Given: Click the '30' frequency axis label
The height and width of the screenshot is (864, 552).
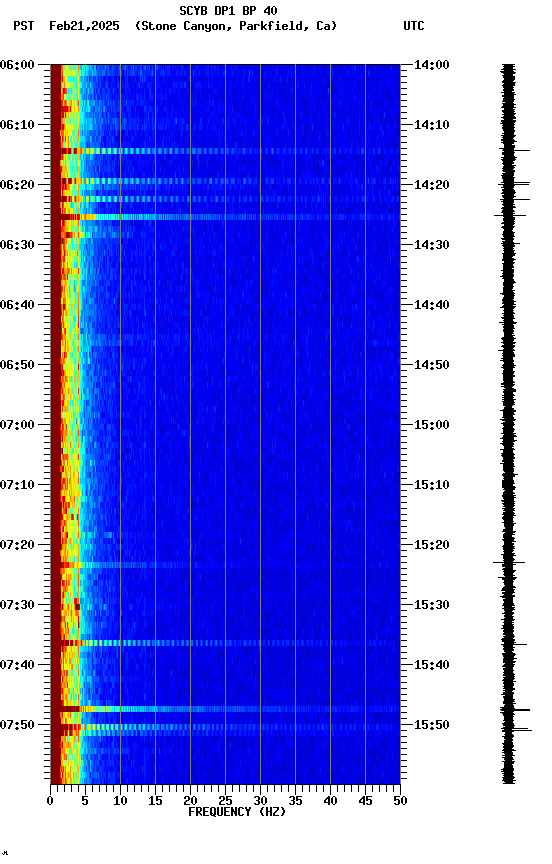Looking at the screenshot, I should [260, 801].
